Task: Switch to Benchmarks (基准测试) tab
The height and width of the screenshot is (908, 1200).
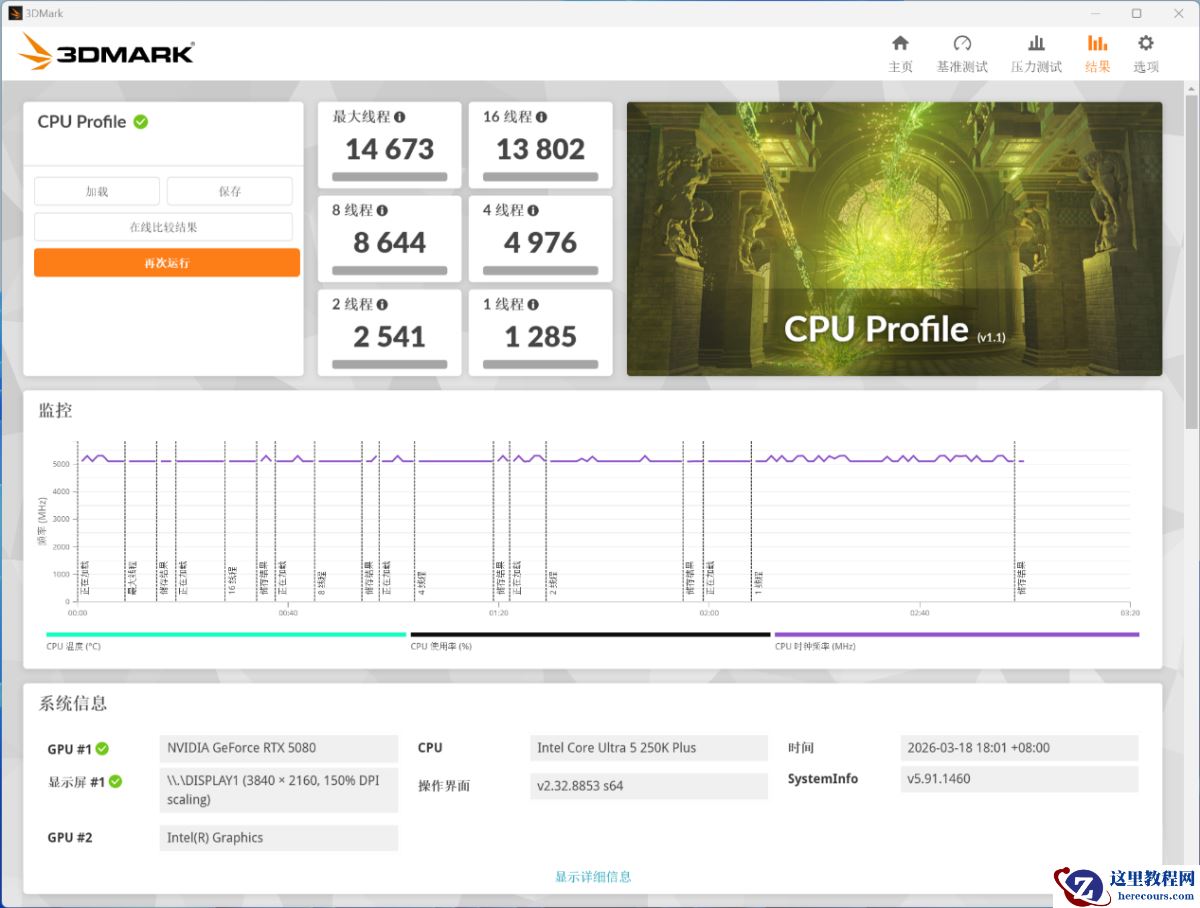Action: tap(962, 53)
